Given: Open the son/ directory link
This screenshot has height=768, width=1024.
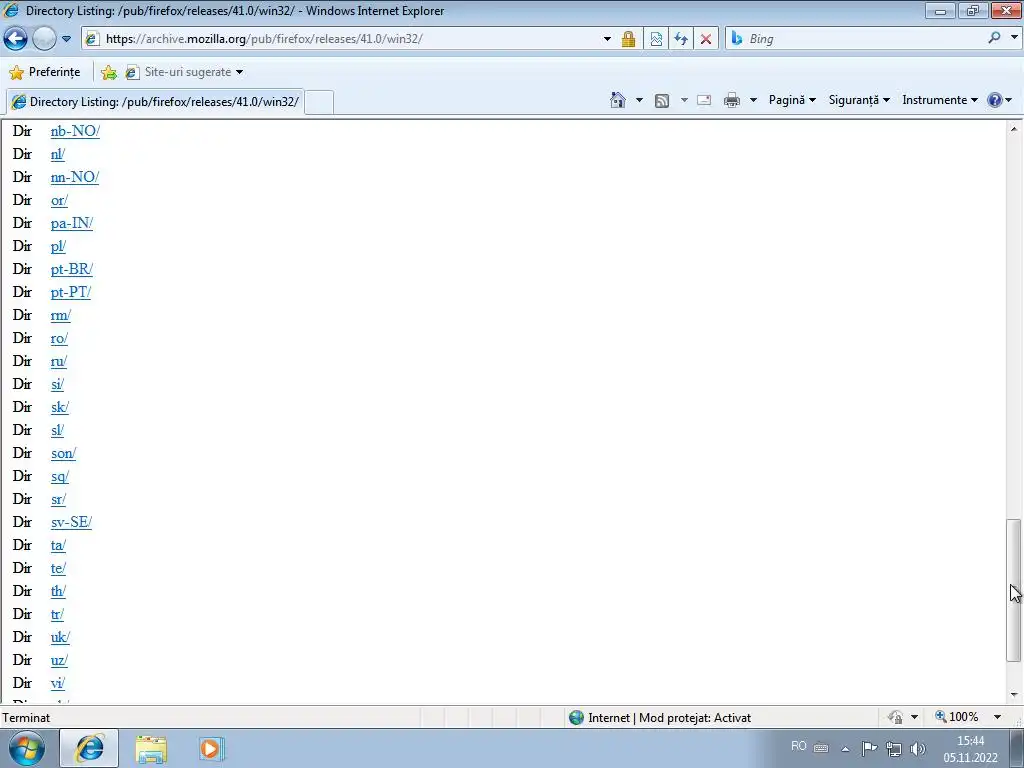Looking at the screenshot, I should [x=63, y=453].
